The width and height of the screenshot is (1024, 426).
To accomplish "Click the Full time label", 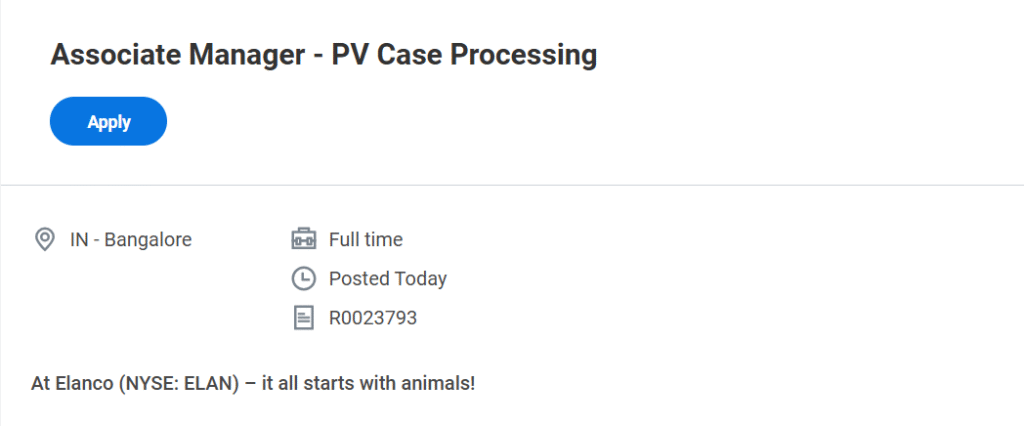I will (x=366, y=240).
